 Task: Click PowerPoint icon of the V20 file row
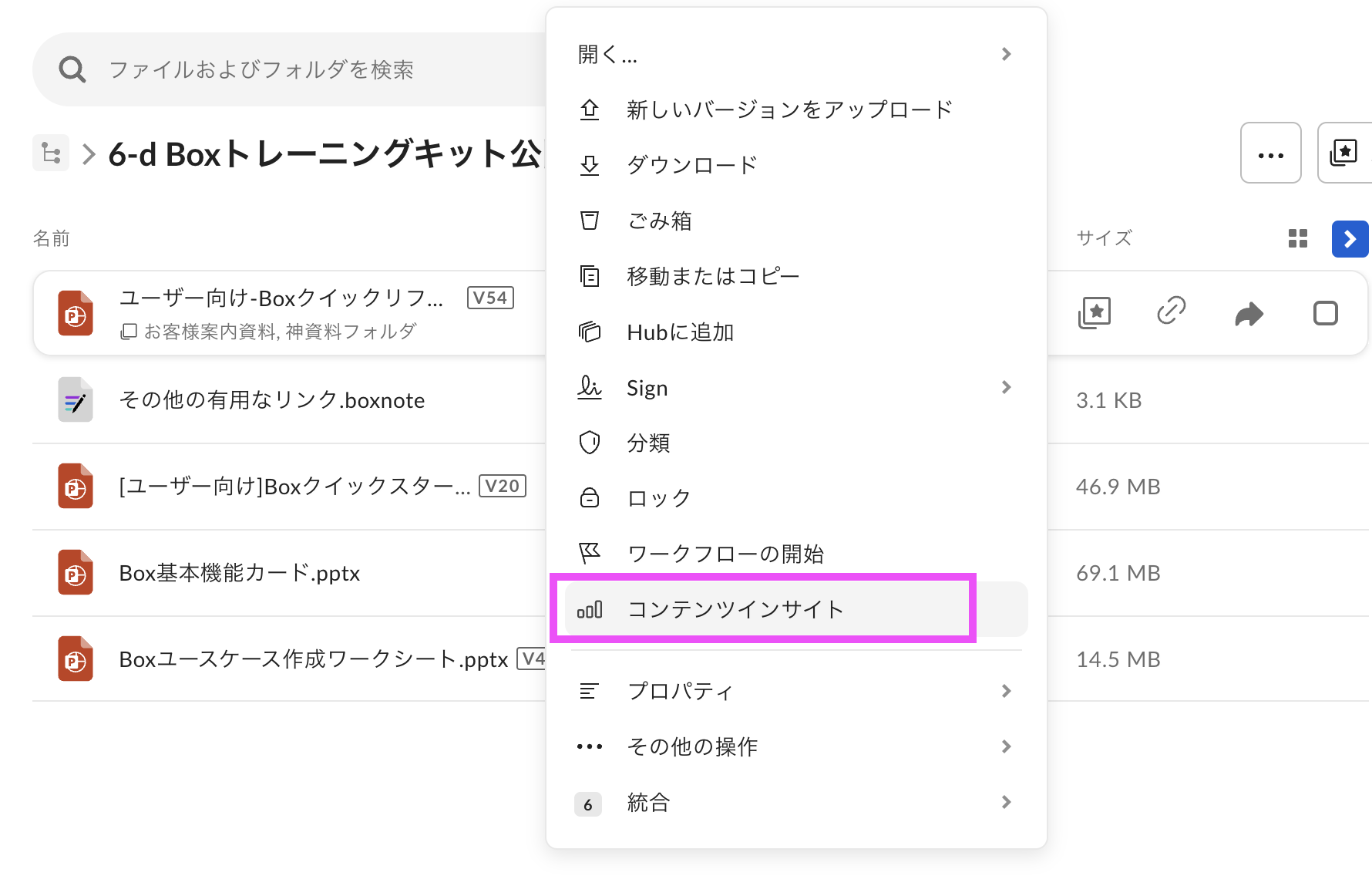(x=76, y=486)
